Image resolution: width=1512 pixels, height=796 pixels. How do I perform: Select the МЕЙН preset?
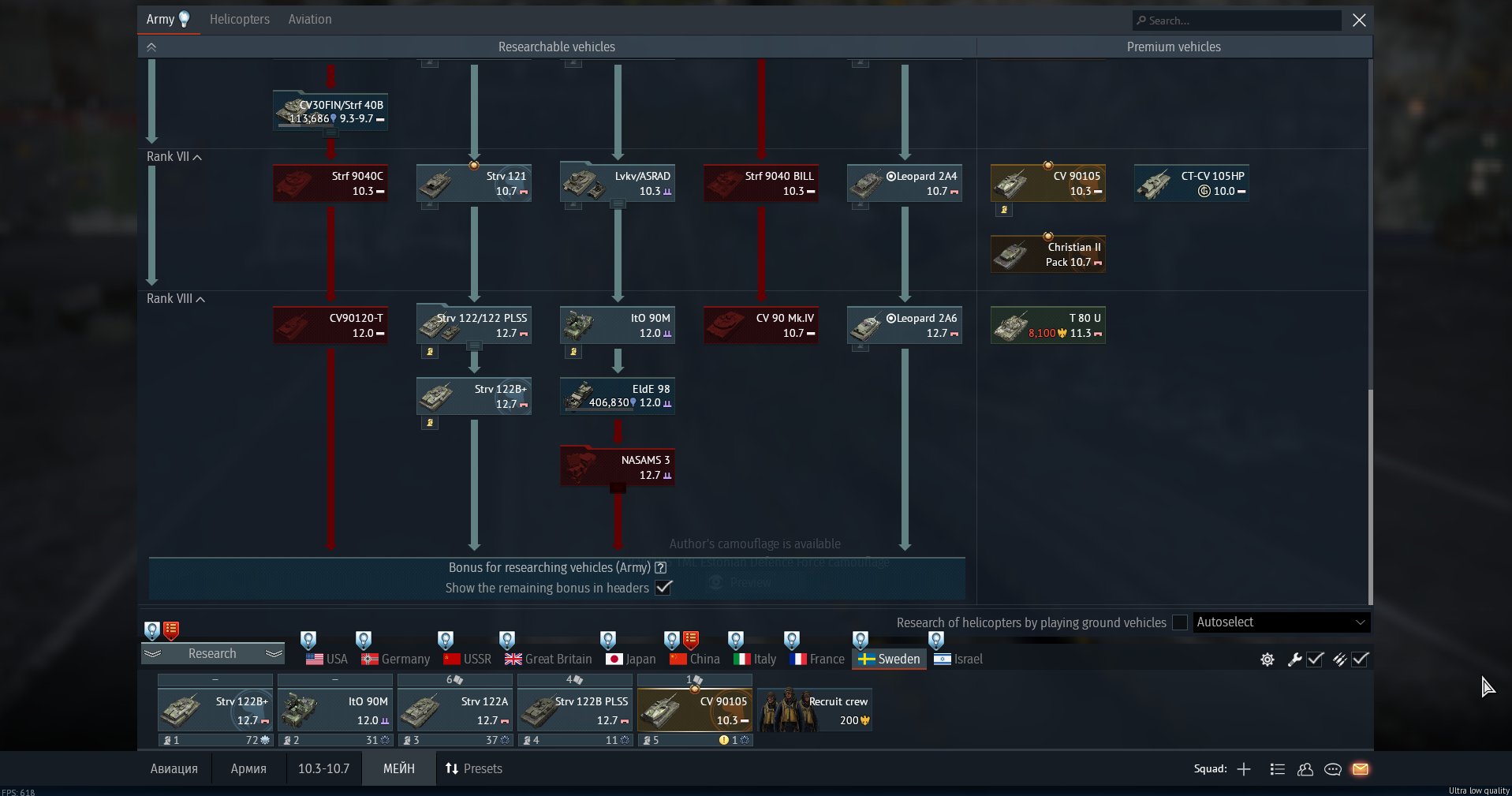pyautogui.click(x=399, y=769)
